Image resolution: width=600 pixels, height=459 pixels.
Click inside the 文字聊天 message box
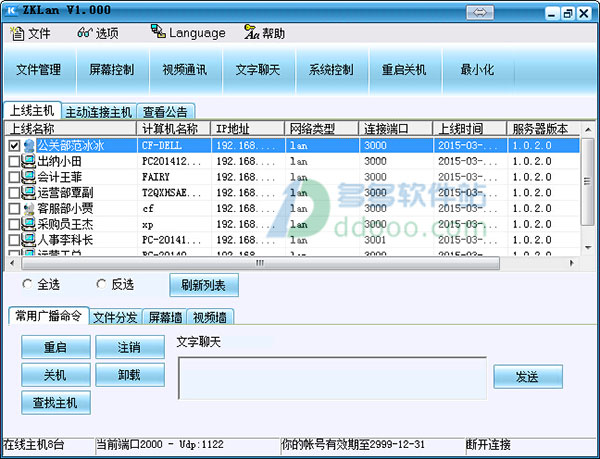[x=333, y=378]
